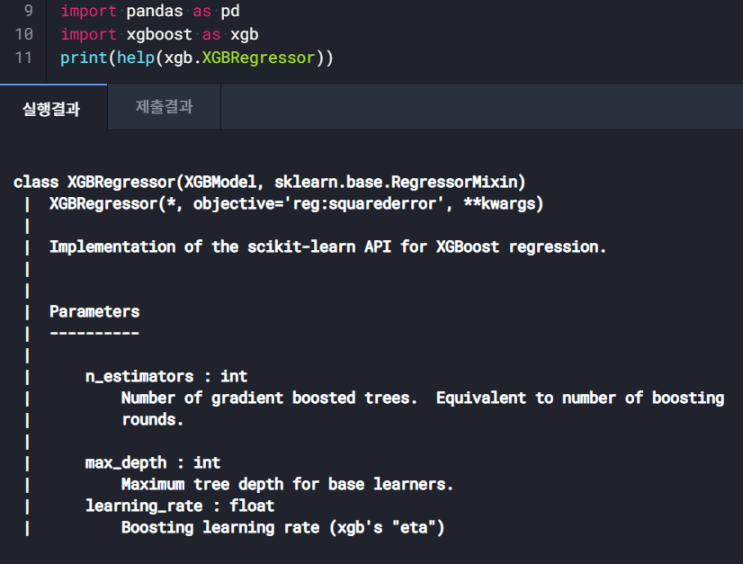743x564 pixels.
Task: Click line number 11 in the gutter
Action: [24, 58]
